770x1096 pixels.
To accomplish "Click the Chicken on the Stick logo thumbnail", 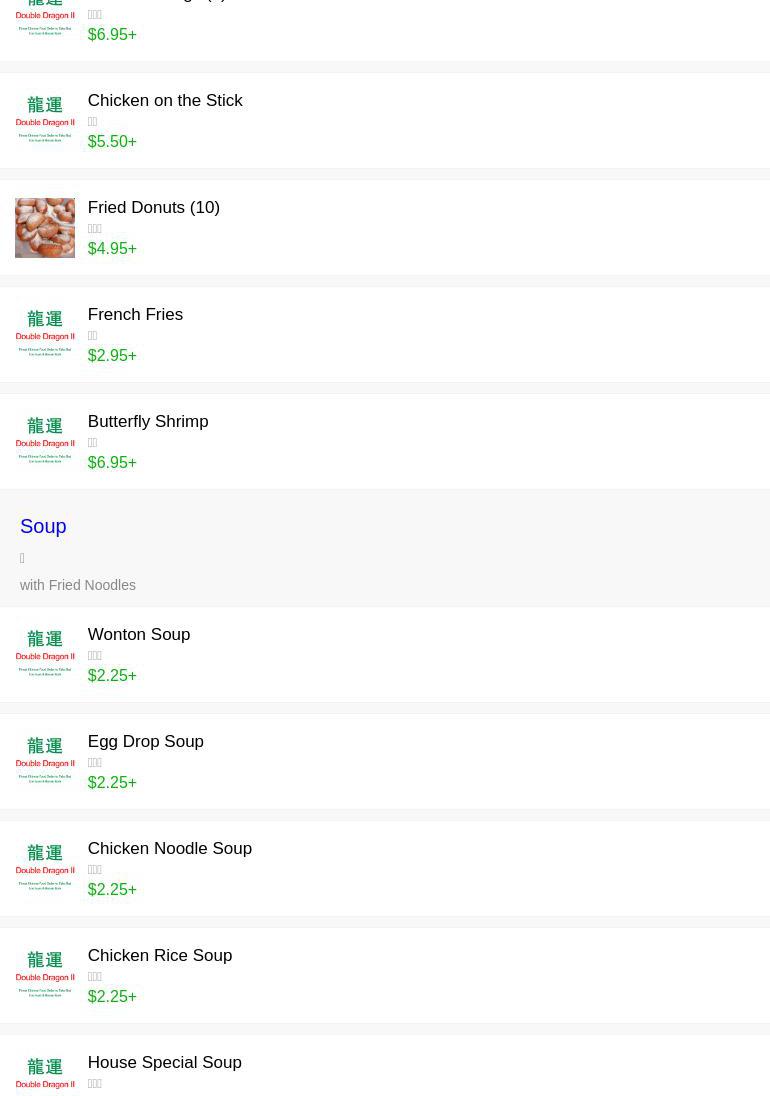I will point(45,121).
